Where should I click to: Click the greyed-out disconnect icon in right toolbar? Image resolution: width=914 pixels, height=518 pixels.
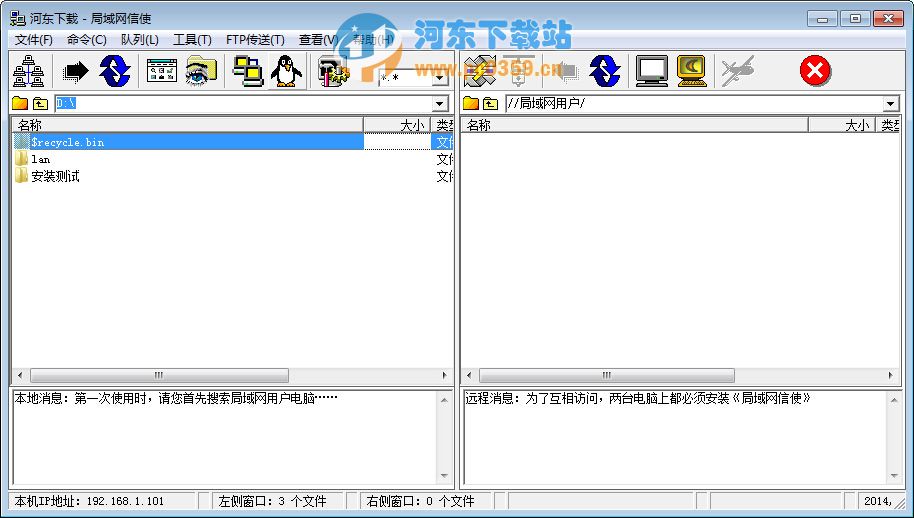[x=518, y=71]
